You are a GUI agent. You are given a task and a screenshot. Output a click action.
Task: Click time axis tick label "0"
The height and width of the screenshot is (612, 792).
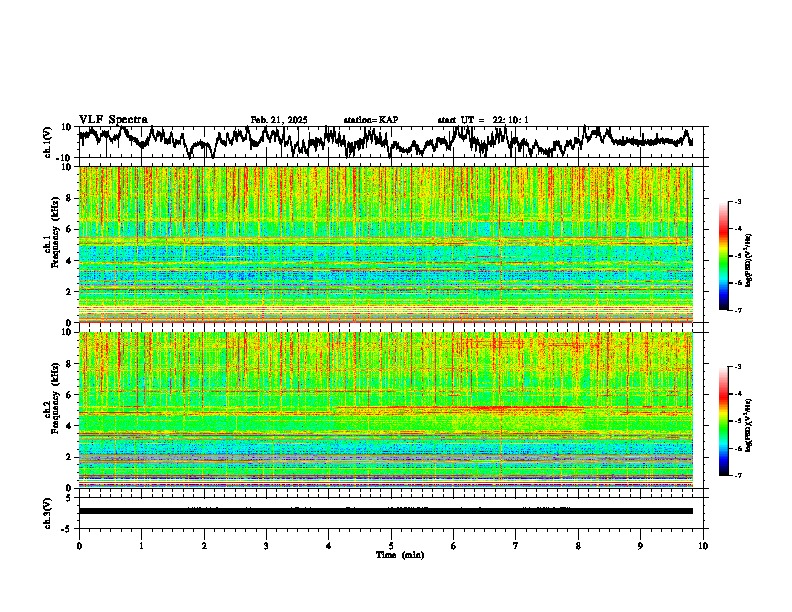click(x=79, y=546)
